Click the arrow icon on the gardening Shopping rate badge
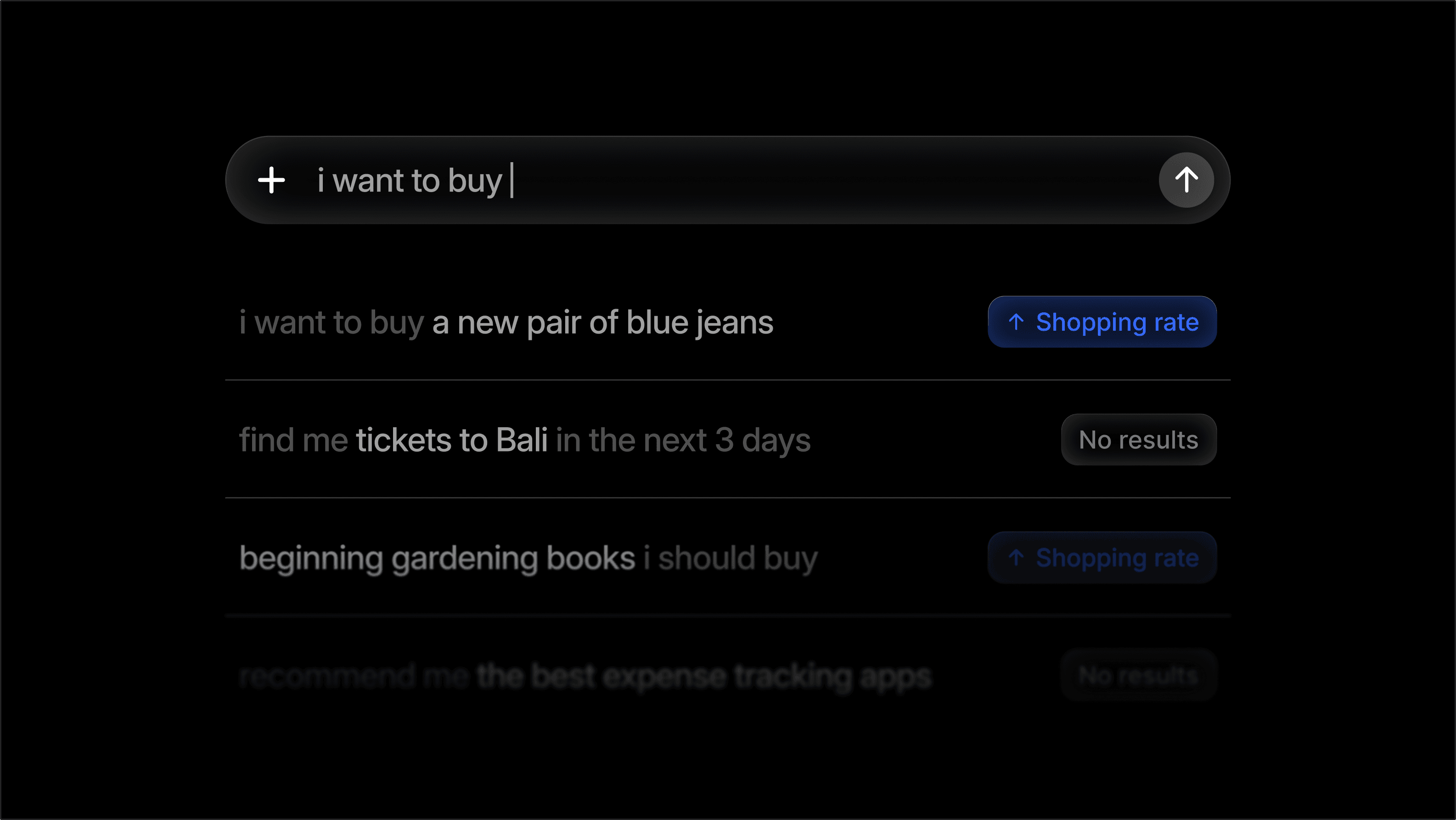 (1017, 558)
